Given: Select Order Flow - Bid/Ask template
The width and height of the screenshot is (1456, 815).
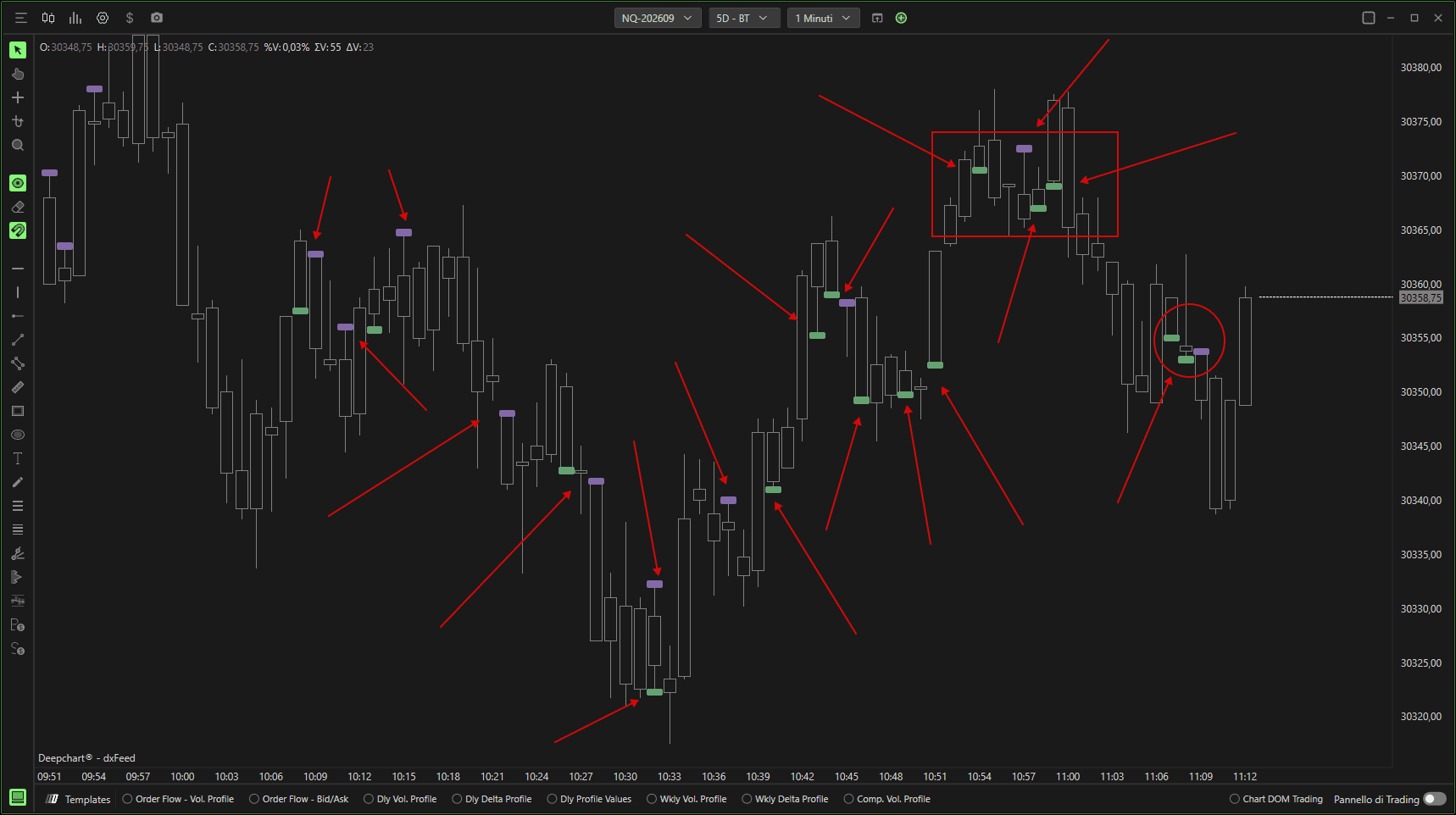Looking at the screenshot, I should (x=299, y=799).
